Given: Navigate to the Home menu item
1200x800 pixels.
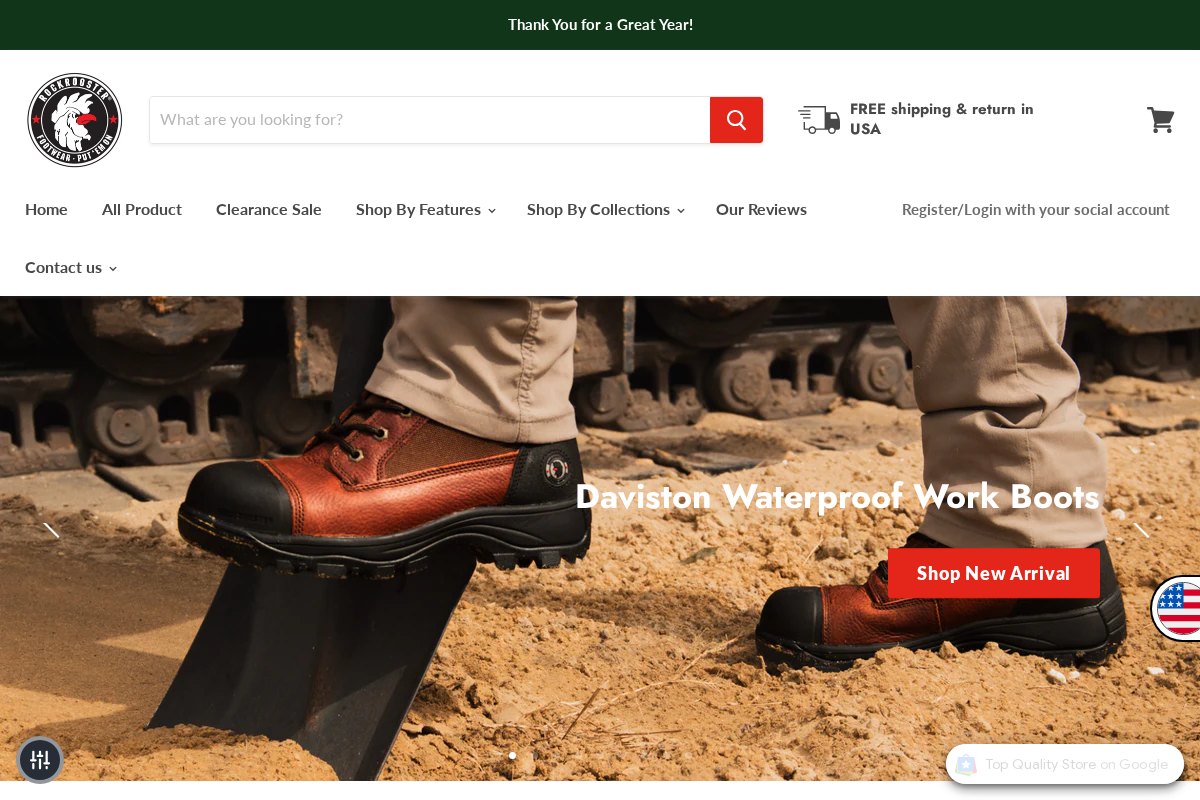Looking at the screenshot, I should click(x=46, y=210).
